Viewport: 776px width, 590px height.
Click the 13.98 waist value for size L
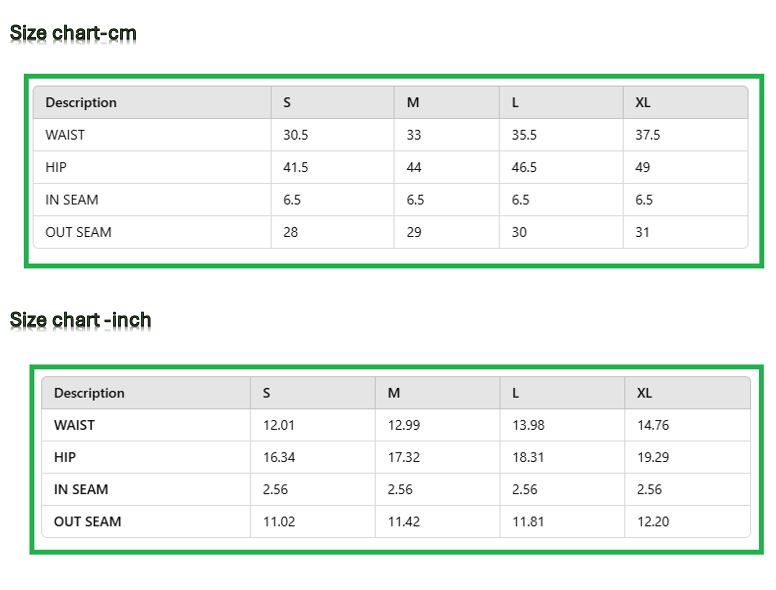coord(528,425)
